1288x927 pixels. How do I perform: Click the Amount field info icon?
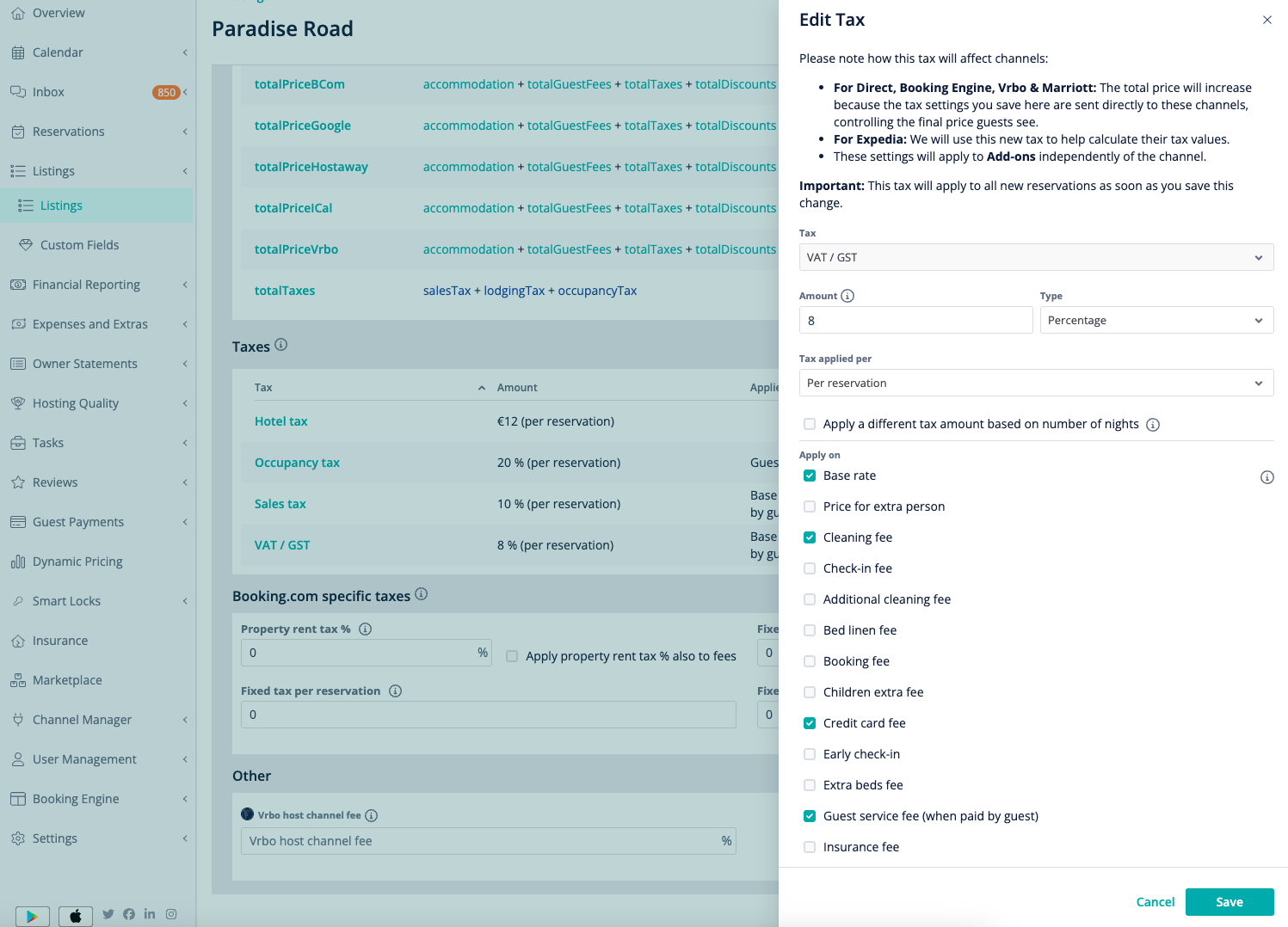[x=847, y=296]
